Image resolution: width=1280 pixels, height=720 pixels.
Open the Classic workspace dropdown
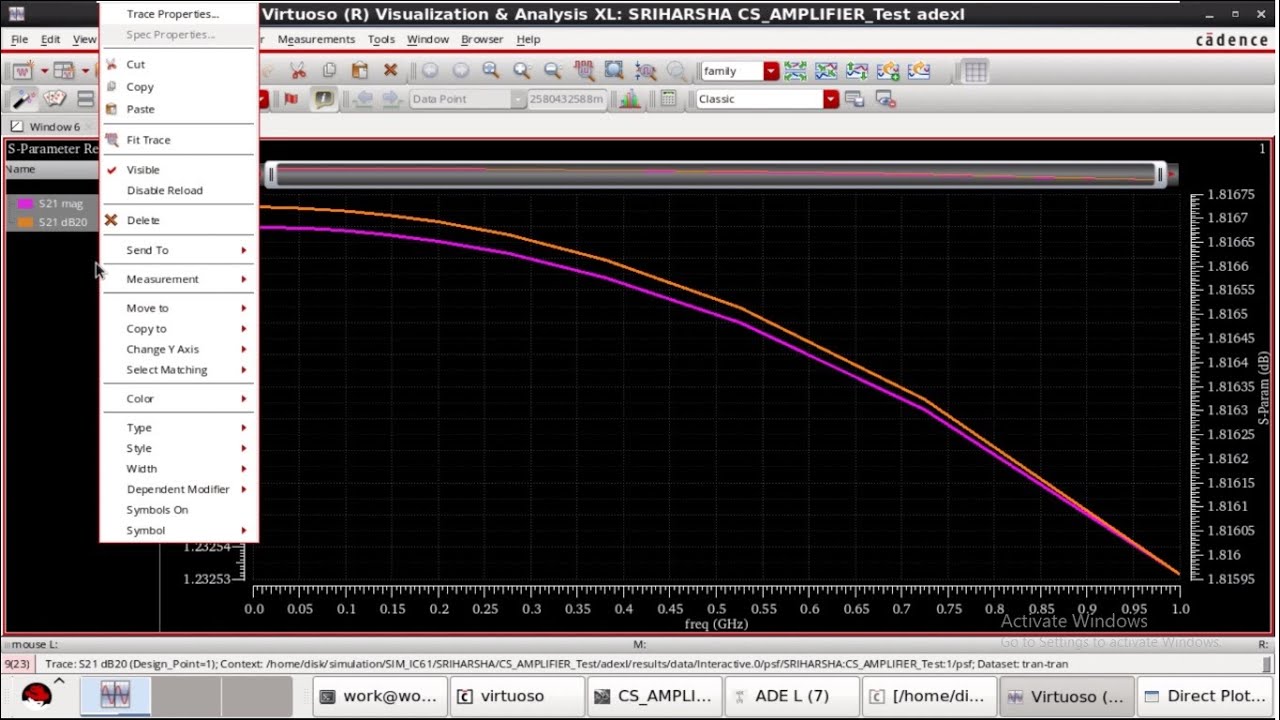click(x=831, y=99)
